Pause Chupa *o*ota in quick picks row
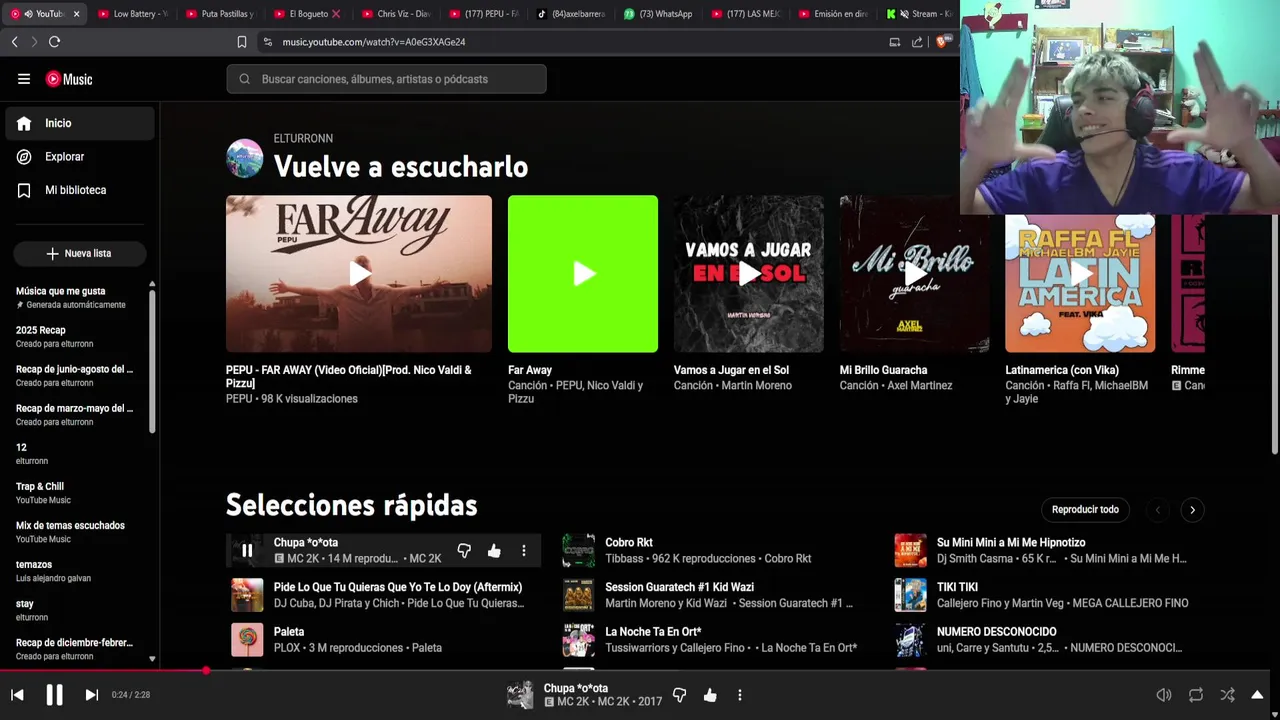This screenshot has height=720, width=1280. [247, 551]
